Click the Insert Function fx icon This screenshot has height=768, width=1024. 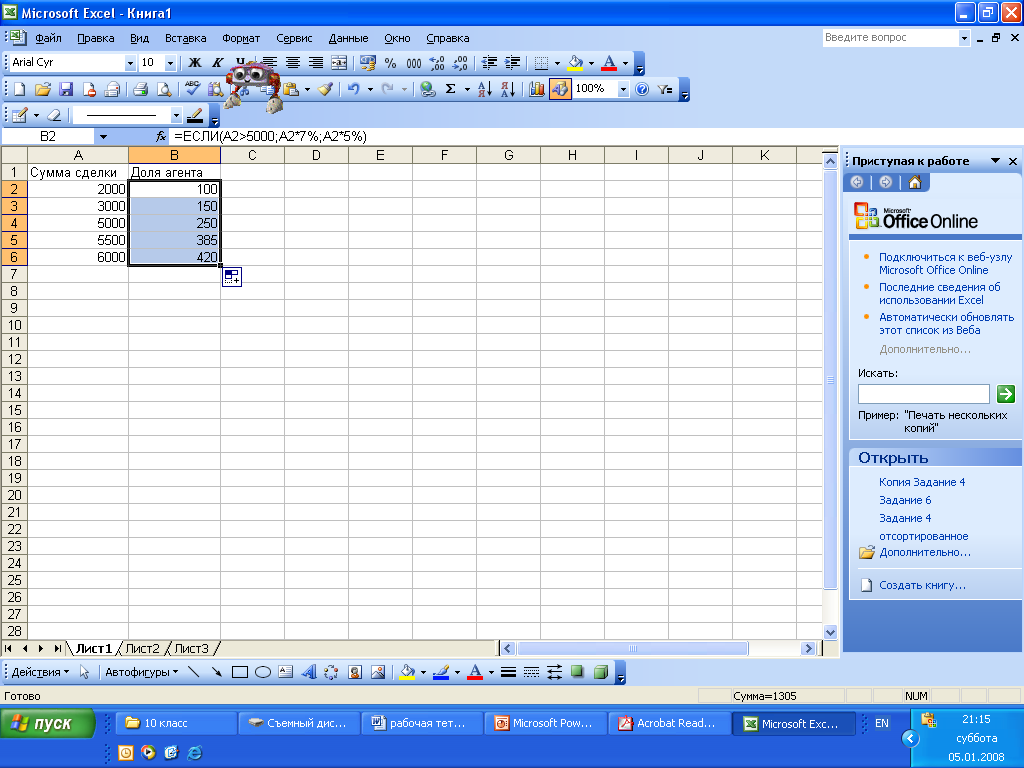click(161, 136)
